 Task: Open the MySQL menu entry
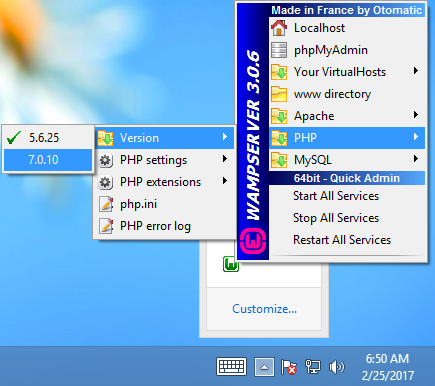point(347,160)
